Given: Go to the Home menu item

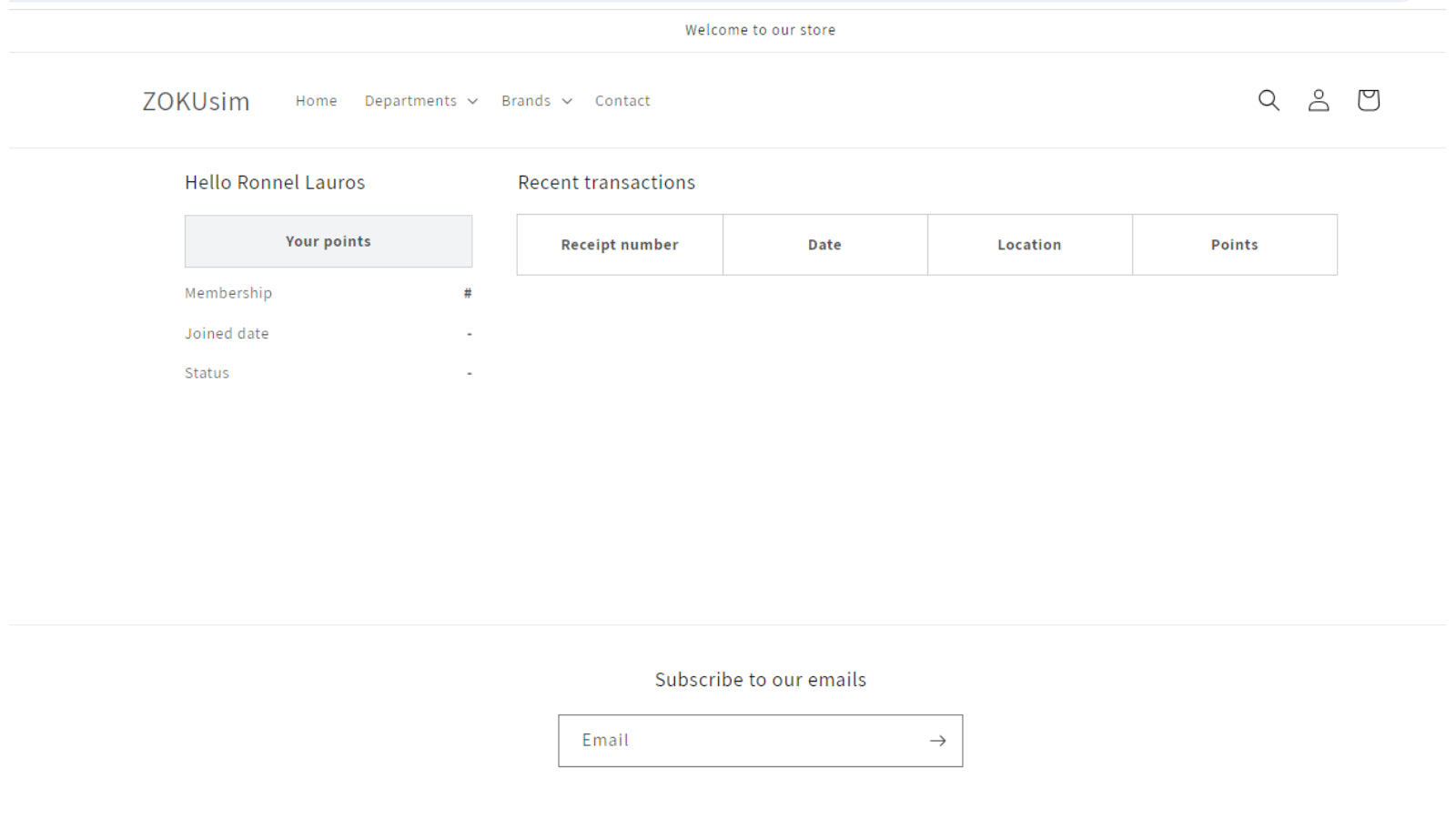Looking at the screenshot, I should coord(316,101).
